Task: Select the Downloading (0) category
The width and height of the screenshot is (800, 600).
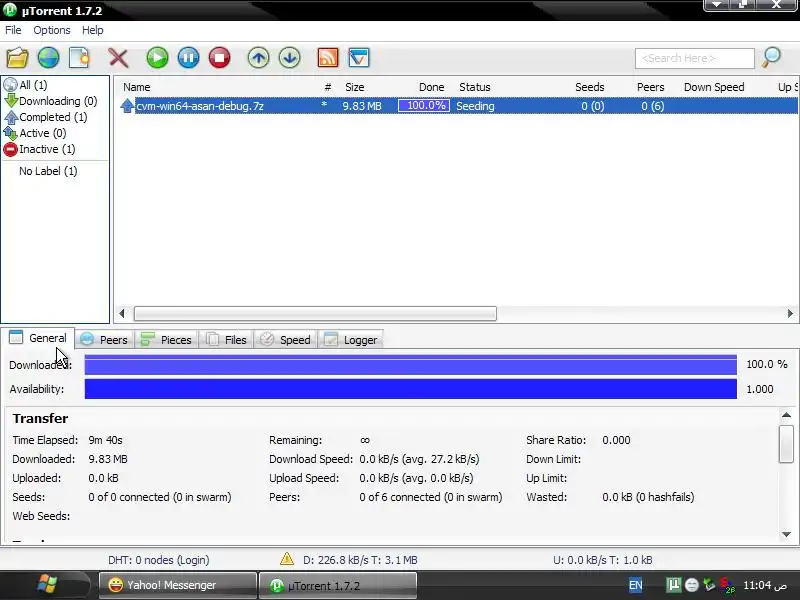Action: tap(50, 101)
